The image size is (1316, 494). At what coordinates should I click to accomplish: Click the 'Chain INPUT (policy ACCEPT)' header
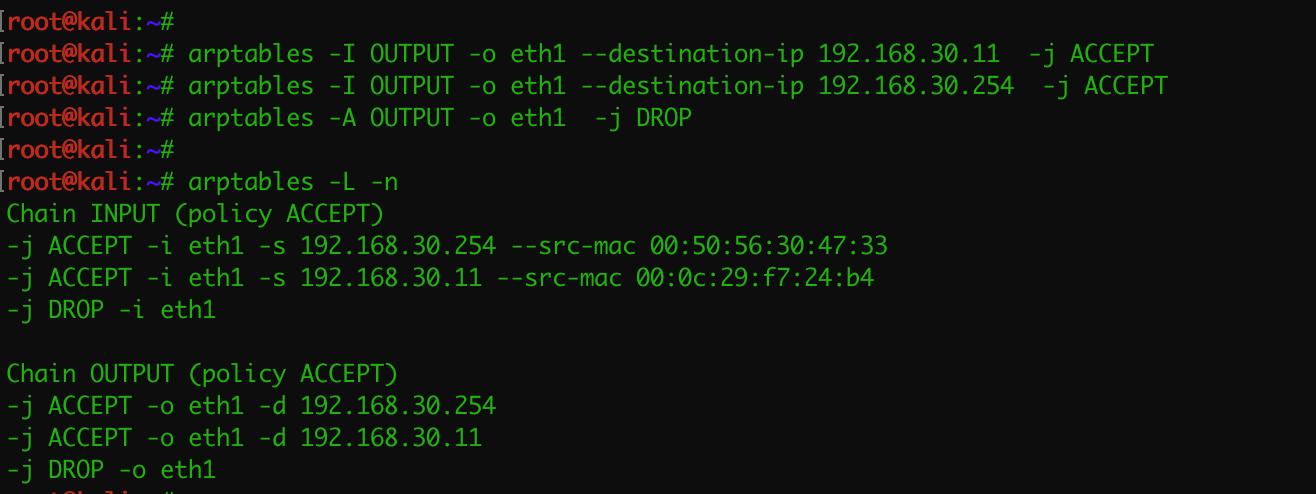[195, 213]
